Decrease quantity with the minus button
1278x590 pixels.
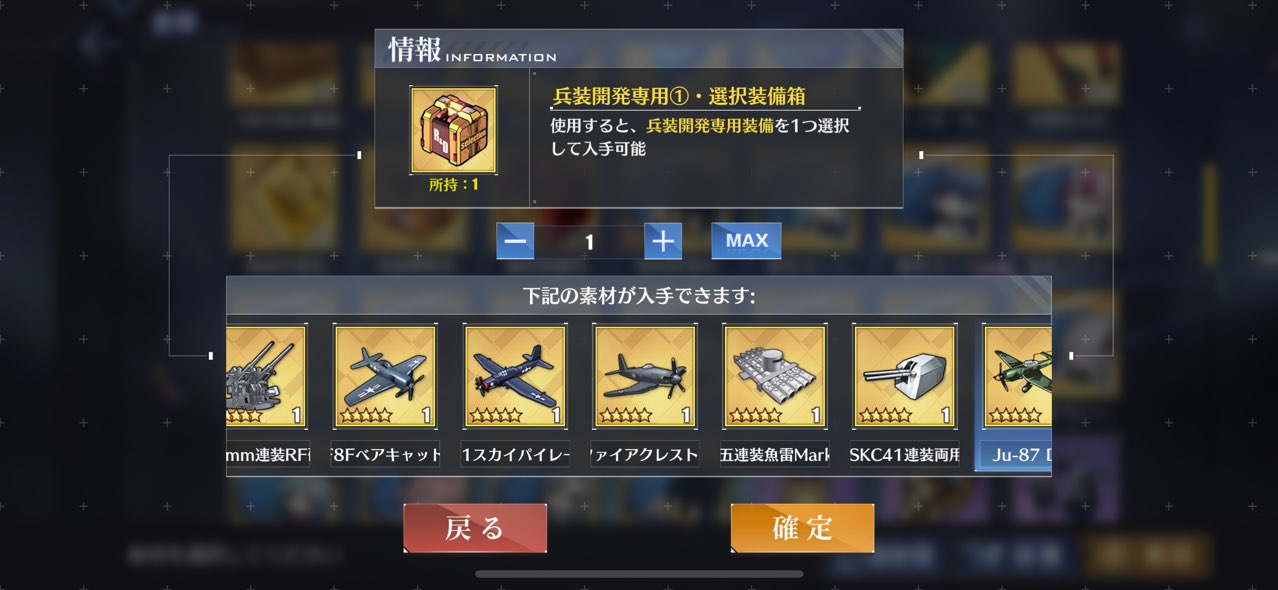pyautogui.click(x=515, y=241)
